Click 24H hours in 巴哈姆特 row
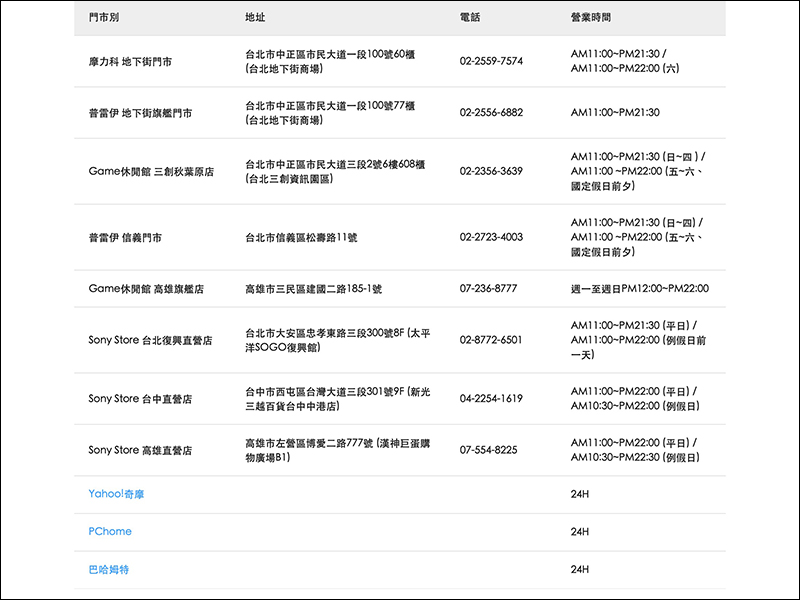Screen dimensions: 800x600 coord(580,569)
